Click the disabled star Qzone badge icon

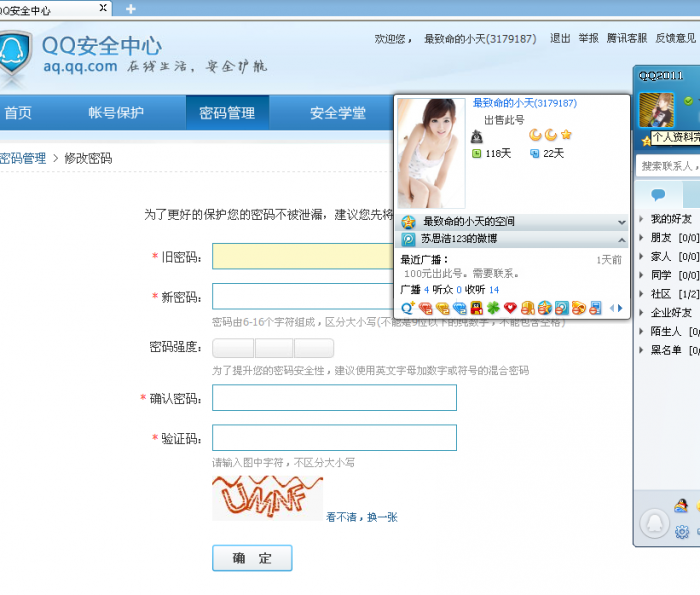[x=545, y=308]
